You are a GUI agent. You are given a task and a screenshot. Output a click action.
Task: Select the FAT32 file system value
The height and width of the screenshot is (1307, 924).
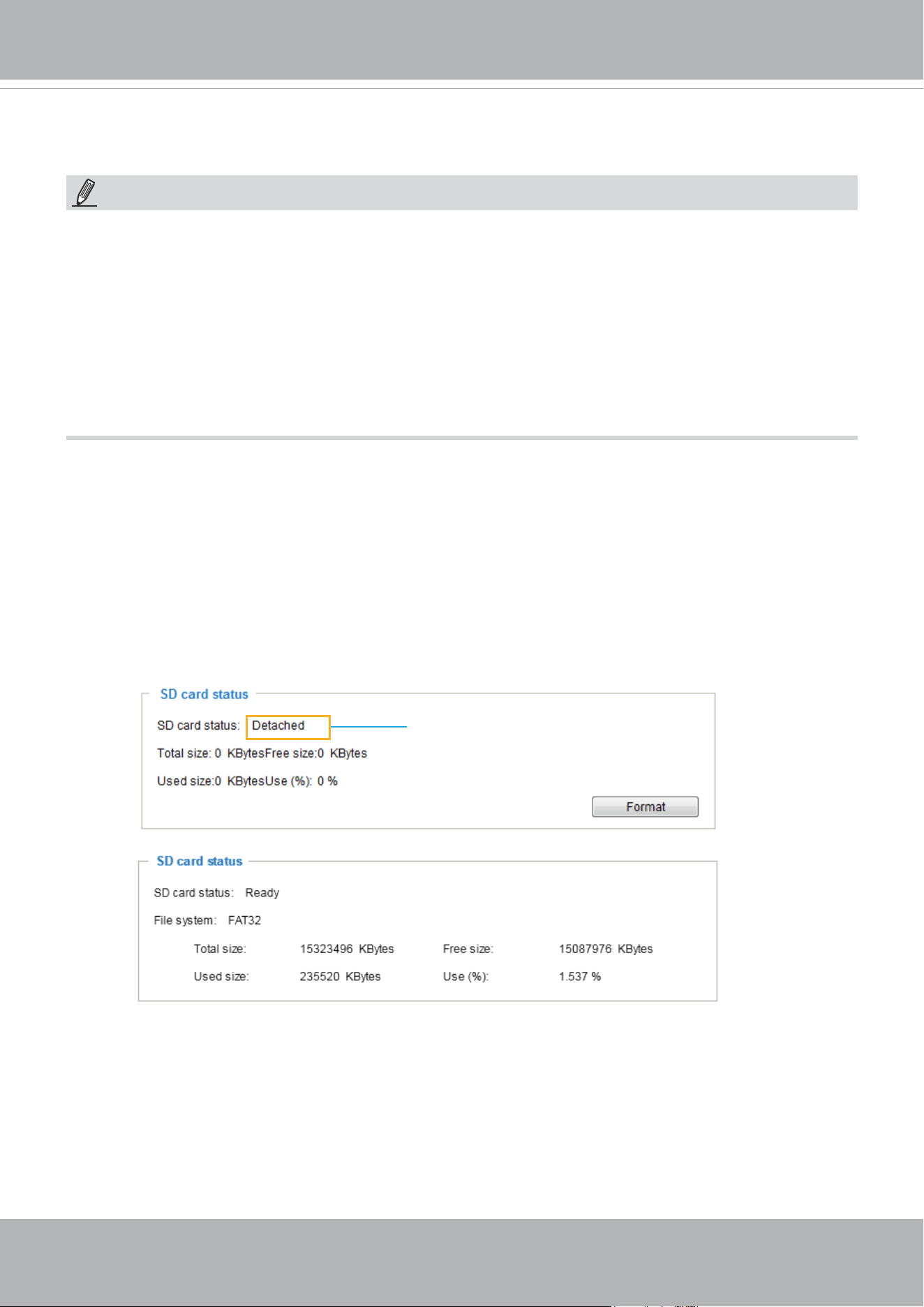(x=244, y=920)
